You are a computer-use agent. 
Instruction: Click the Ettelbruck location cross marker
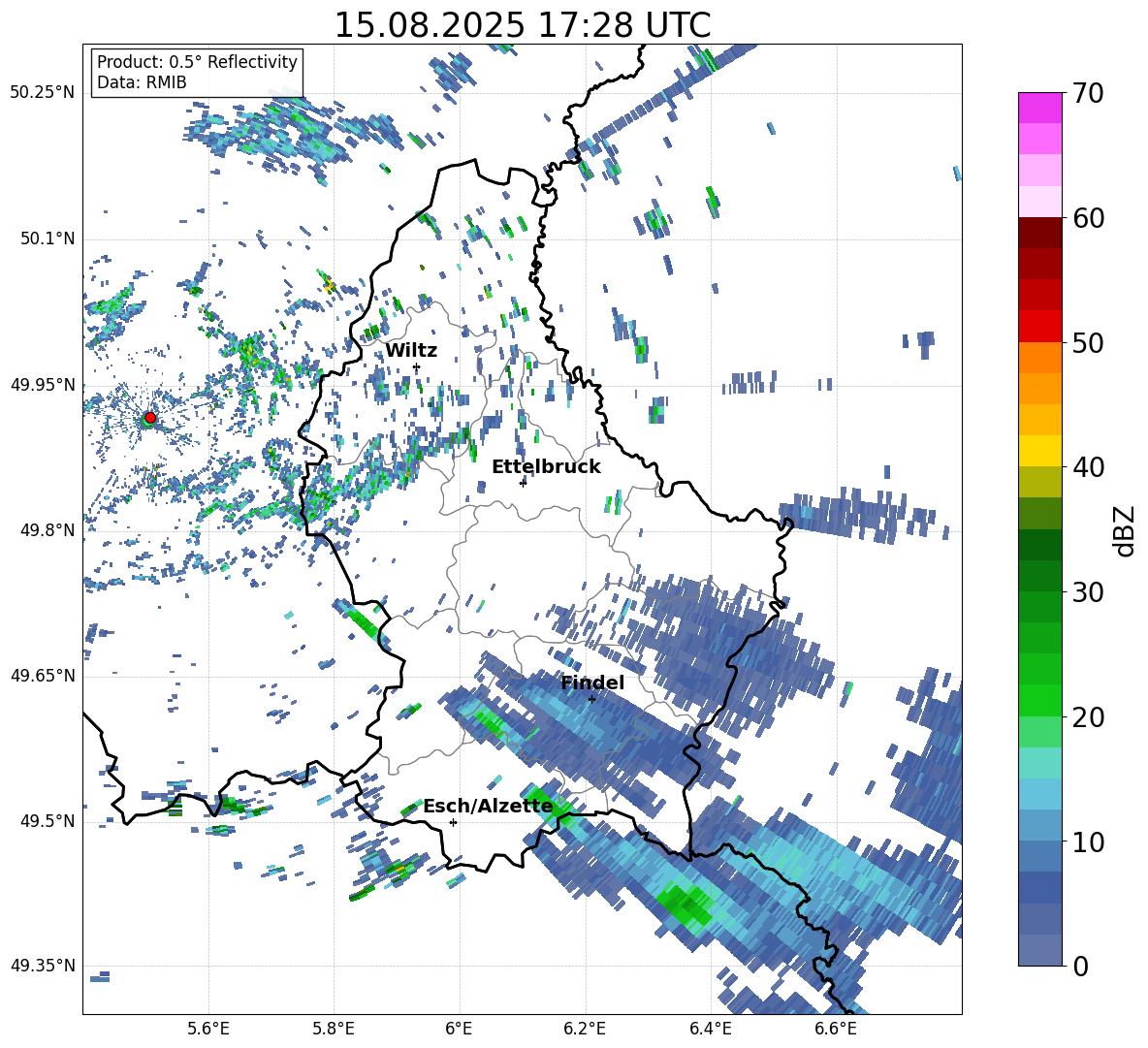coord(523,482)
